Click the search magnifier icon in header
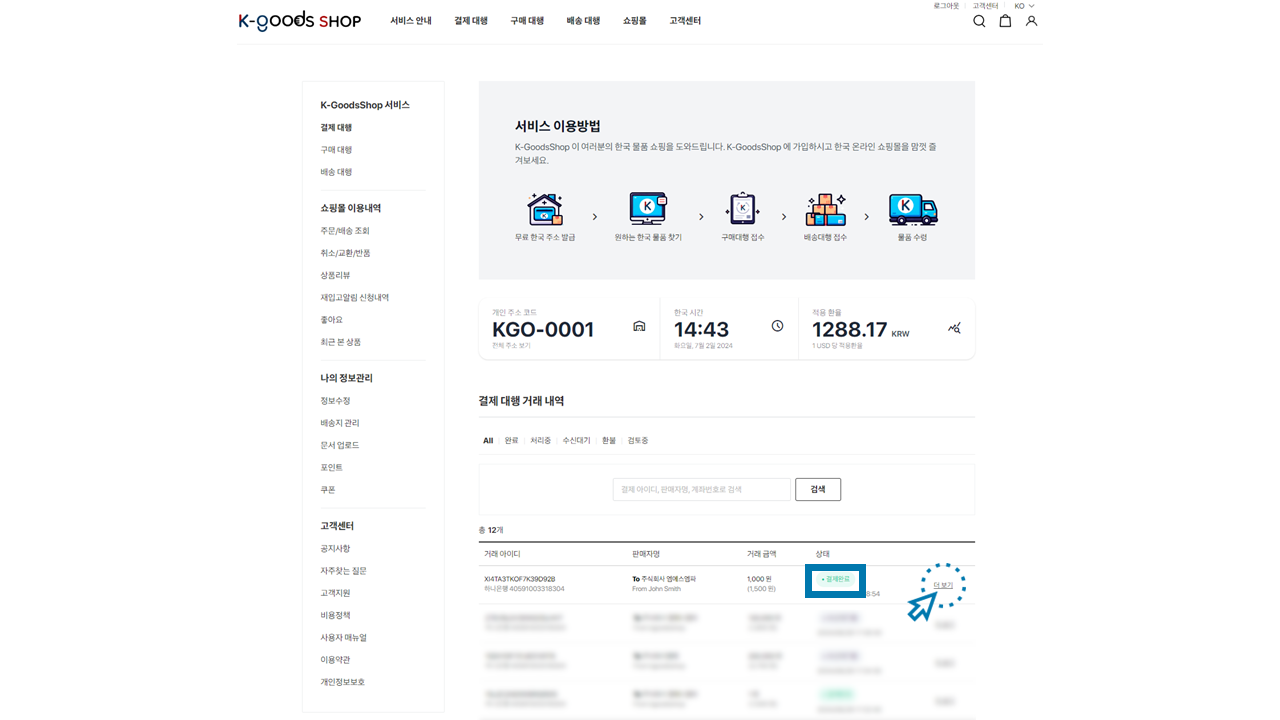1280x720 pixels. (979, 21)
